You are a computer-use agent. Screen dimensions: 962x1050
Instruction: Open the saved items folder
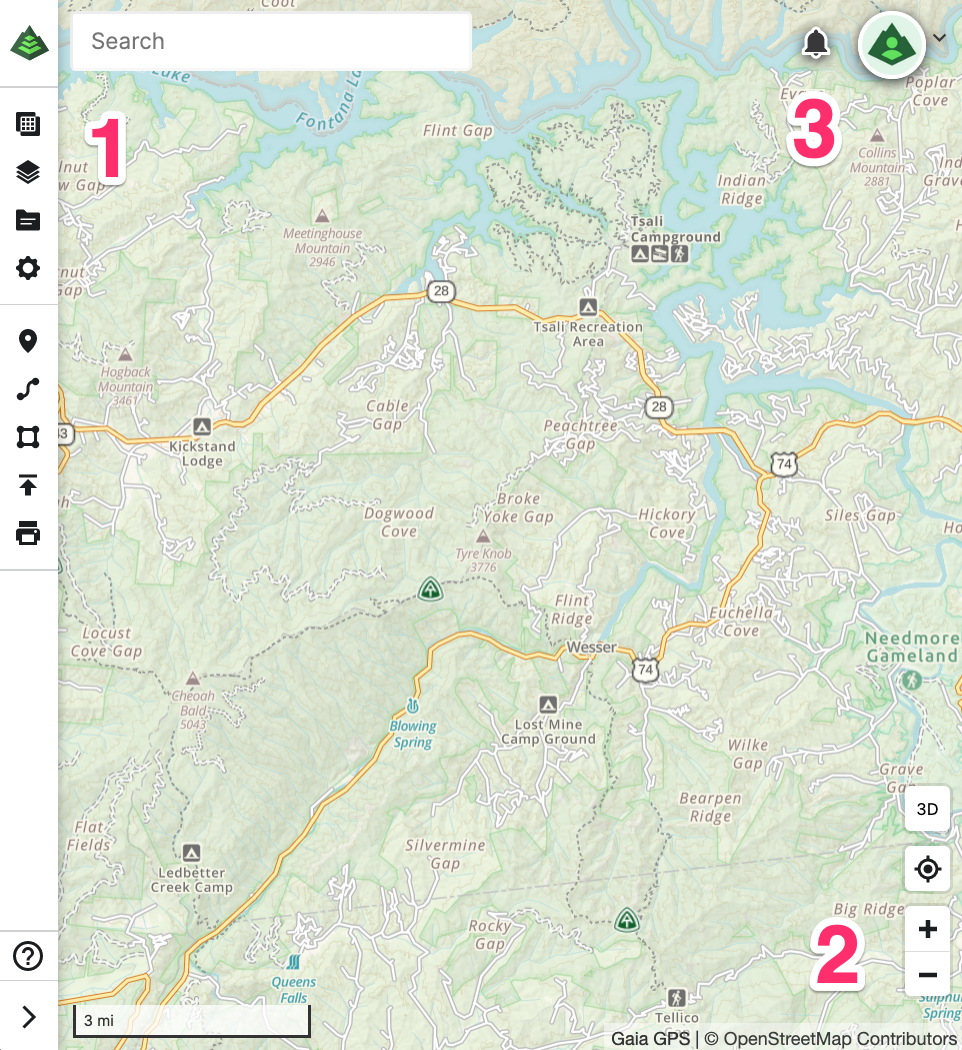tap(28, 220)
